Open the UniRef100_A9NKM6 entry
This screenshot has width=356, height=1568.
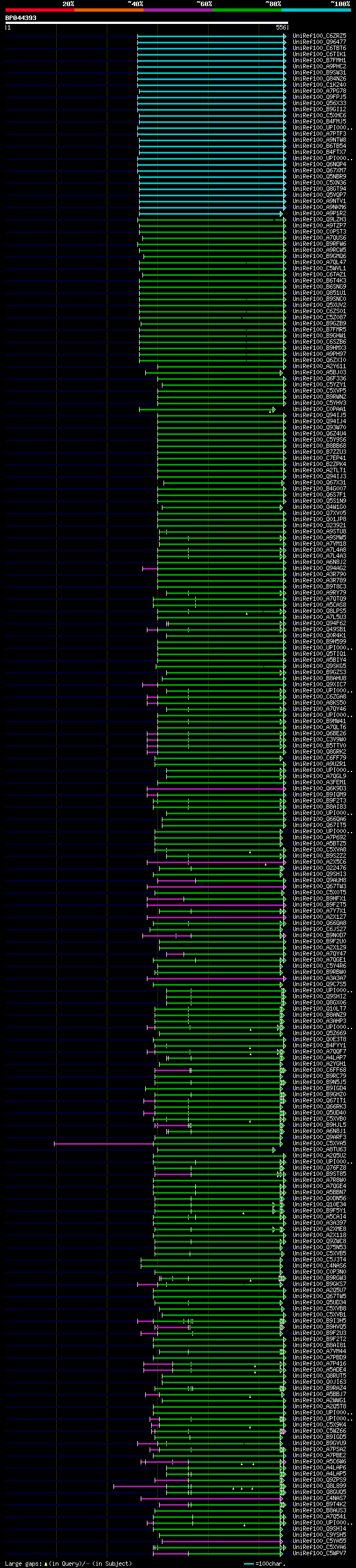pyautogui.click(x=319, y=207)
